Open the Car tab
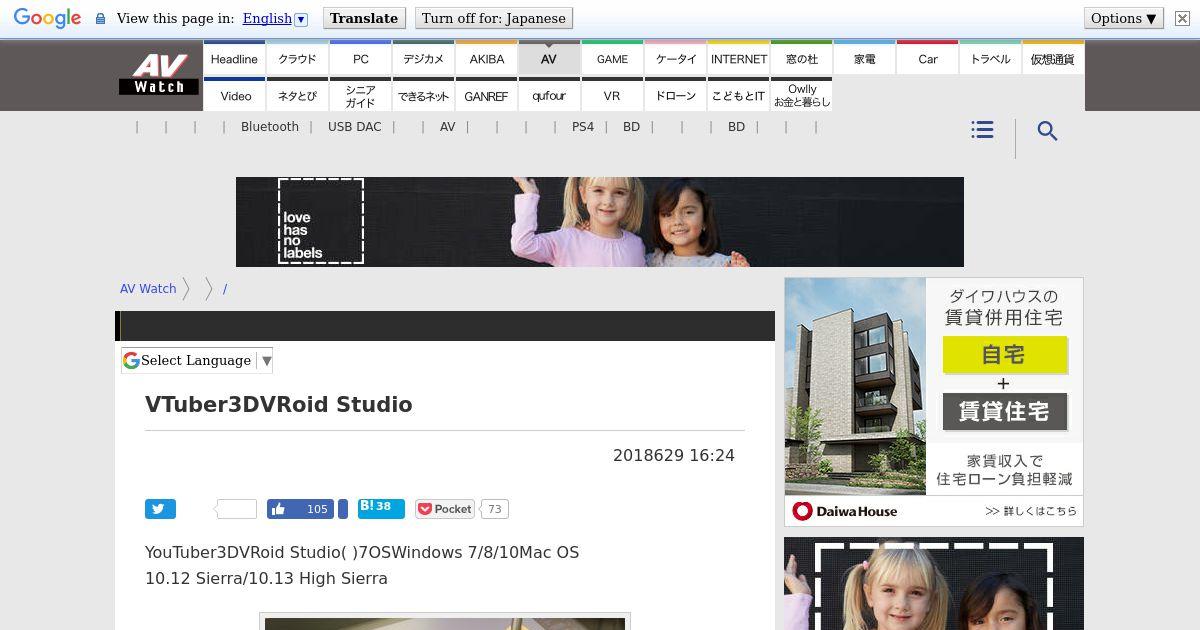Viewport: 1200px width, 630px height. 928,58
